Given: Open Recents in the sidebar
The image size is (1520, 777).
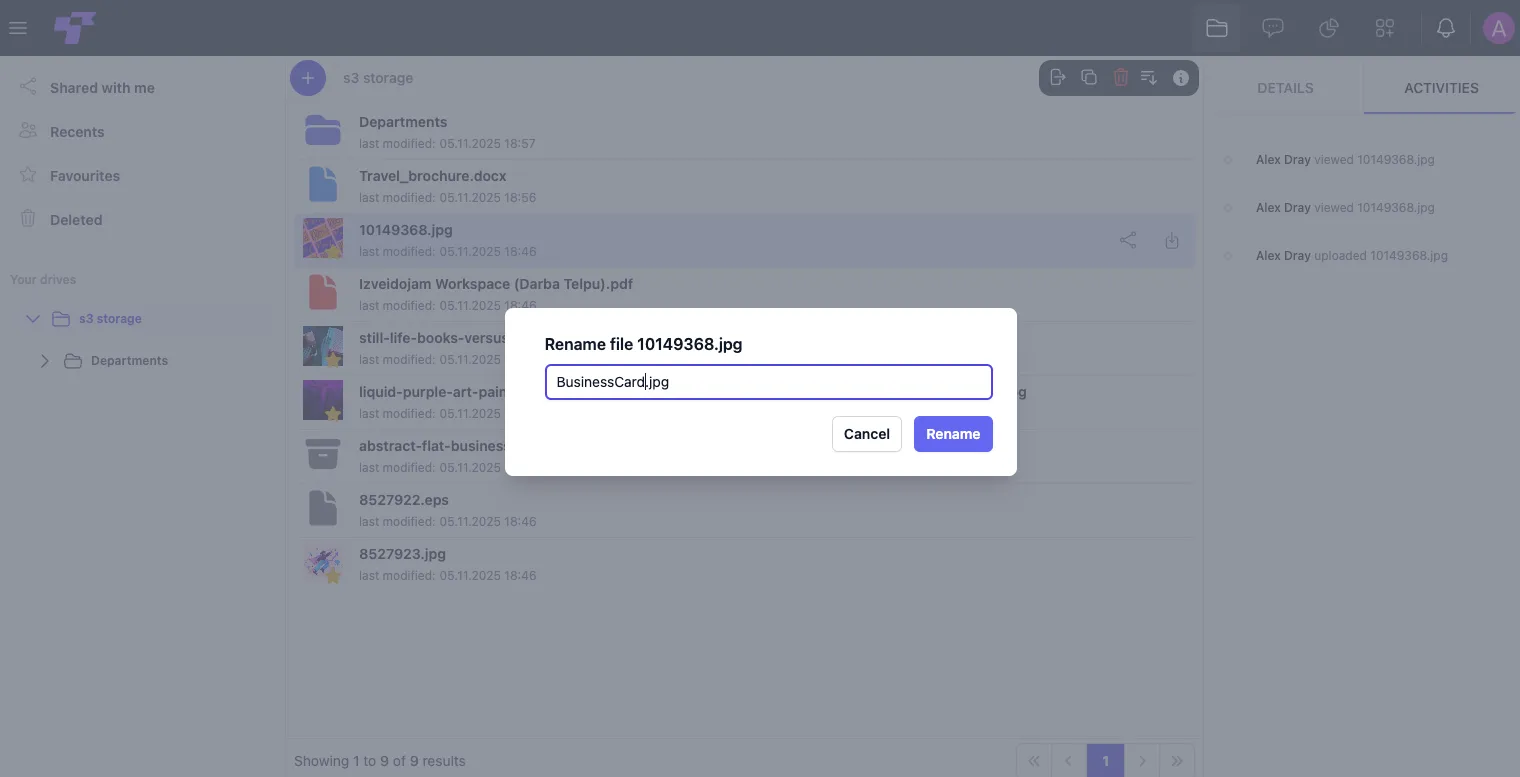Looking at the screenshot, I should (x=77, y=132).
